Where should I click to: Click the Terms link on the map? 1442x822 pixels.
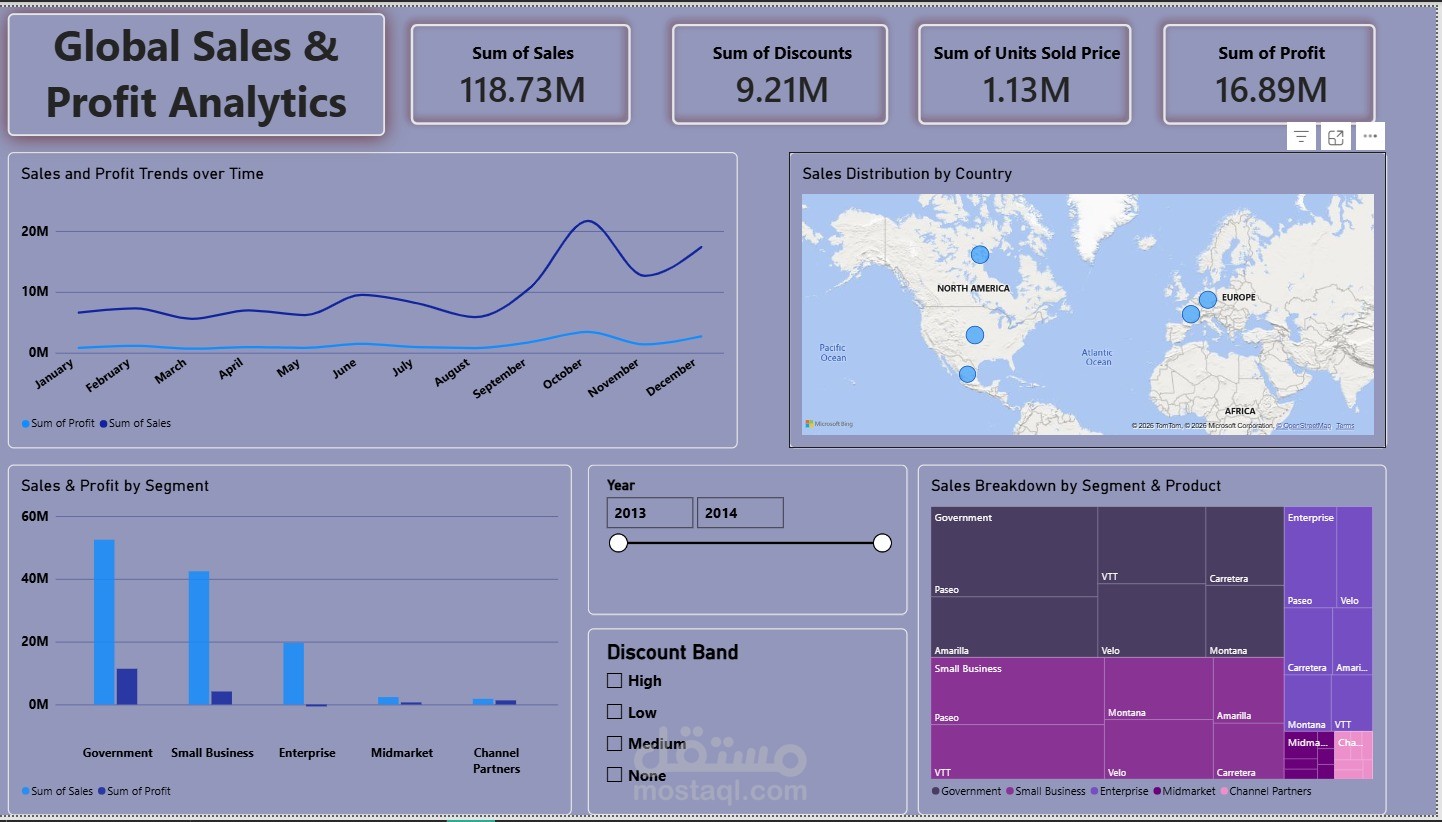click(x=1345, y=426)
